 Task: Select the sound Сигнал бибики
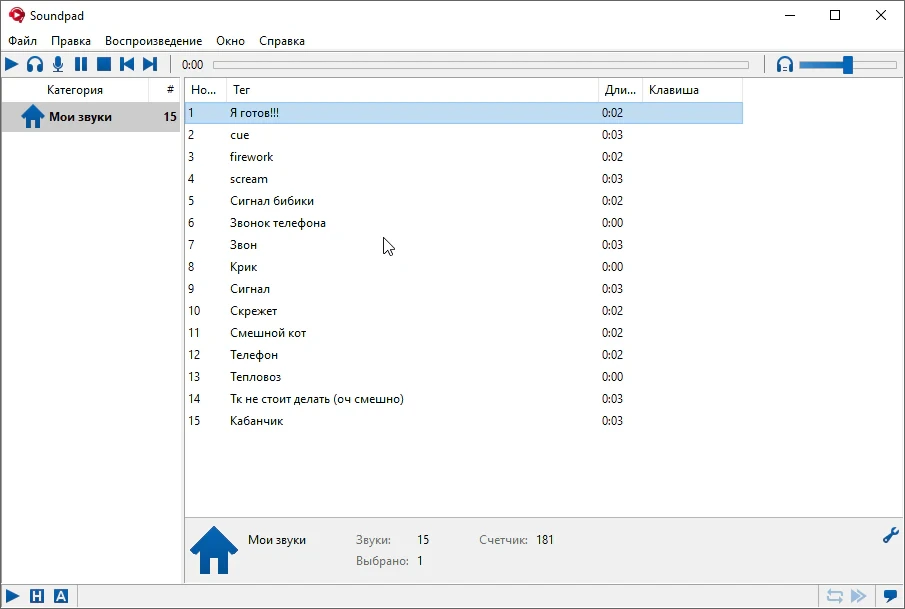point(463,201)
